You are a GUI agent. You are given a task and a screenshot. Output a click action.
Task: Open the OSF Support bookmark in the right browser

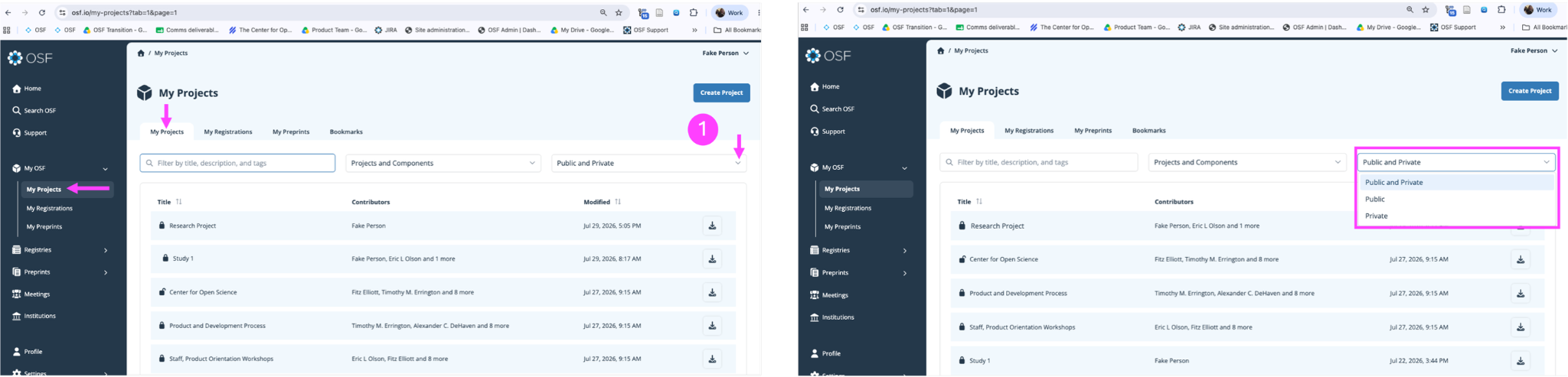(x=1452, y=28)
